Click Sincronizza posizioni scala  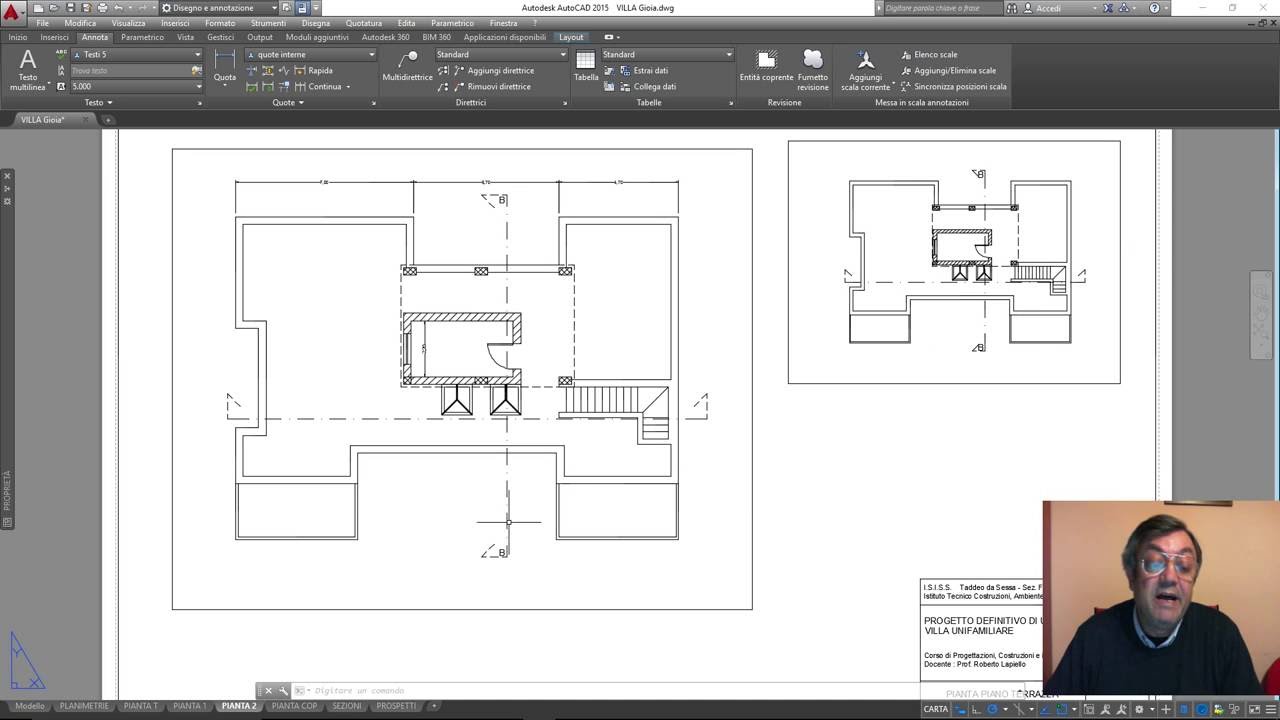pyautogui.click(x=953, y=86)
